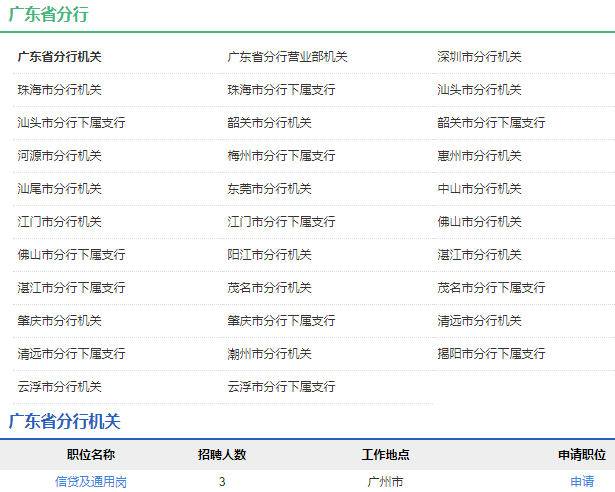Click 深圳市分行机关 link

(479, 57)
